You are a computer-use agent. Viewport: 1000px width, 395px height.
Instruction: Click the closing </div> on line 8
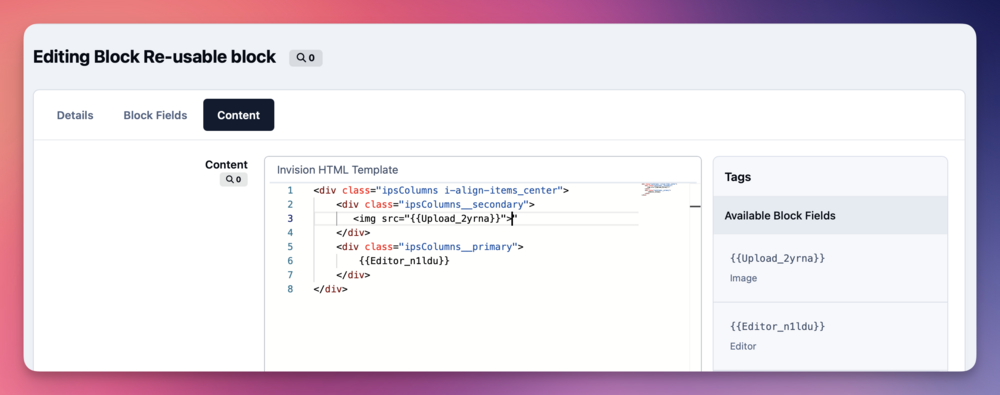coord(330,288)
